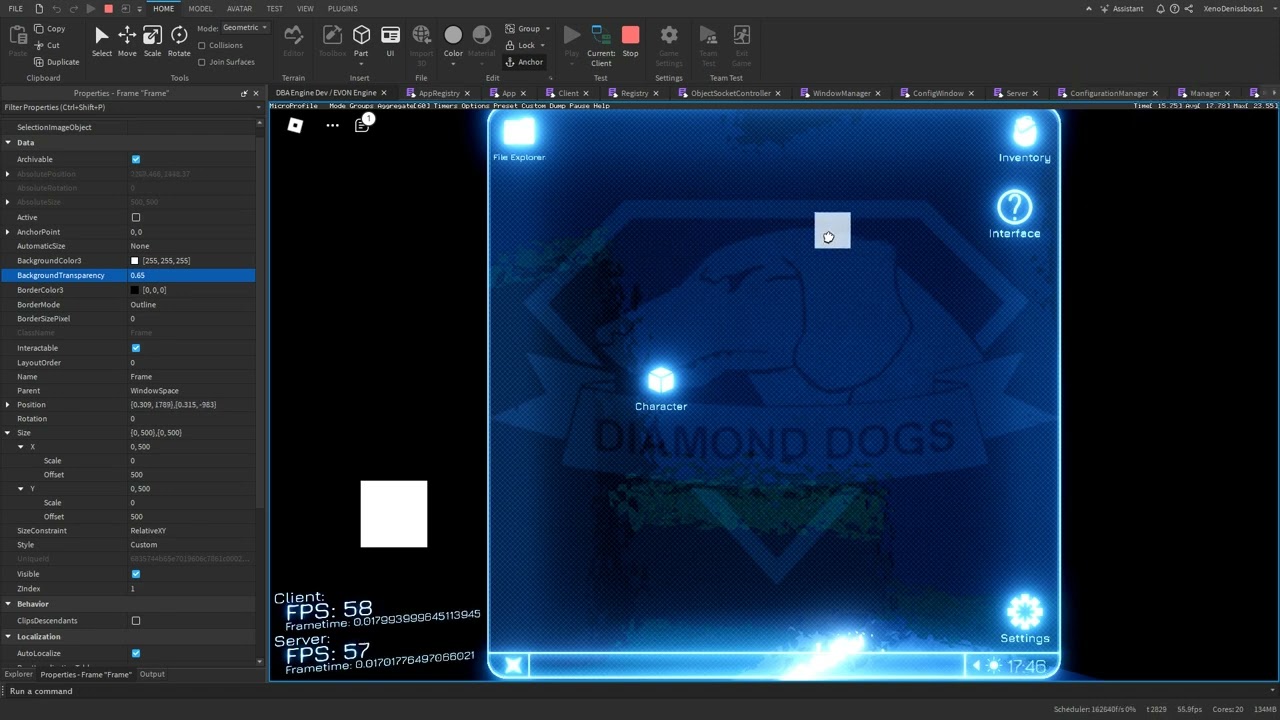Enable the ClipsDescendants checkbox

pos(136,621)
